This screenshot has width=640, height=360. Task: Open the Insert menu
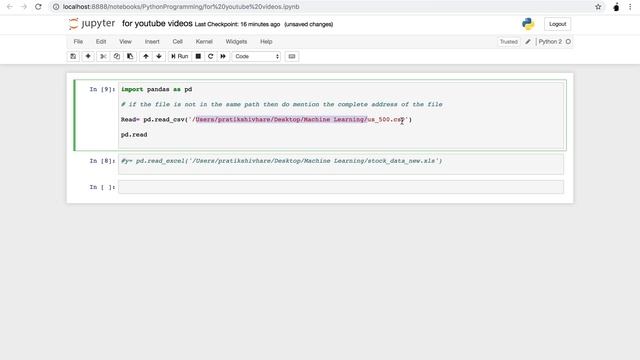click(x=152, y=42)
